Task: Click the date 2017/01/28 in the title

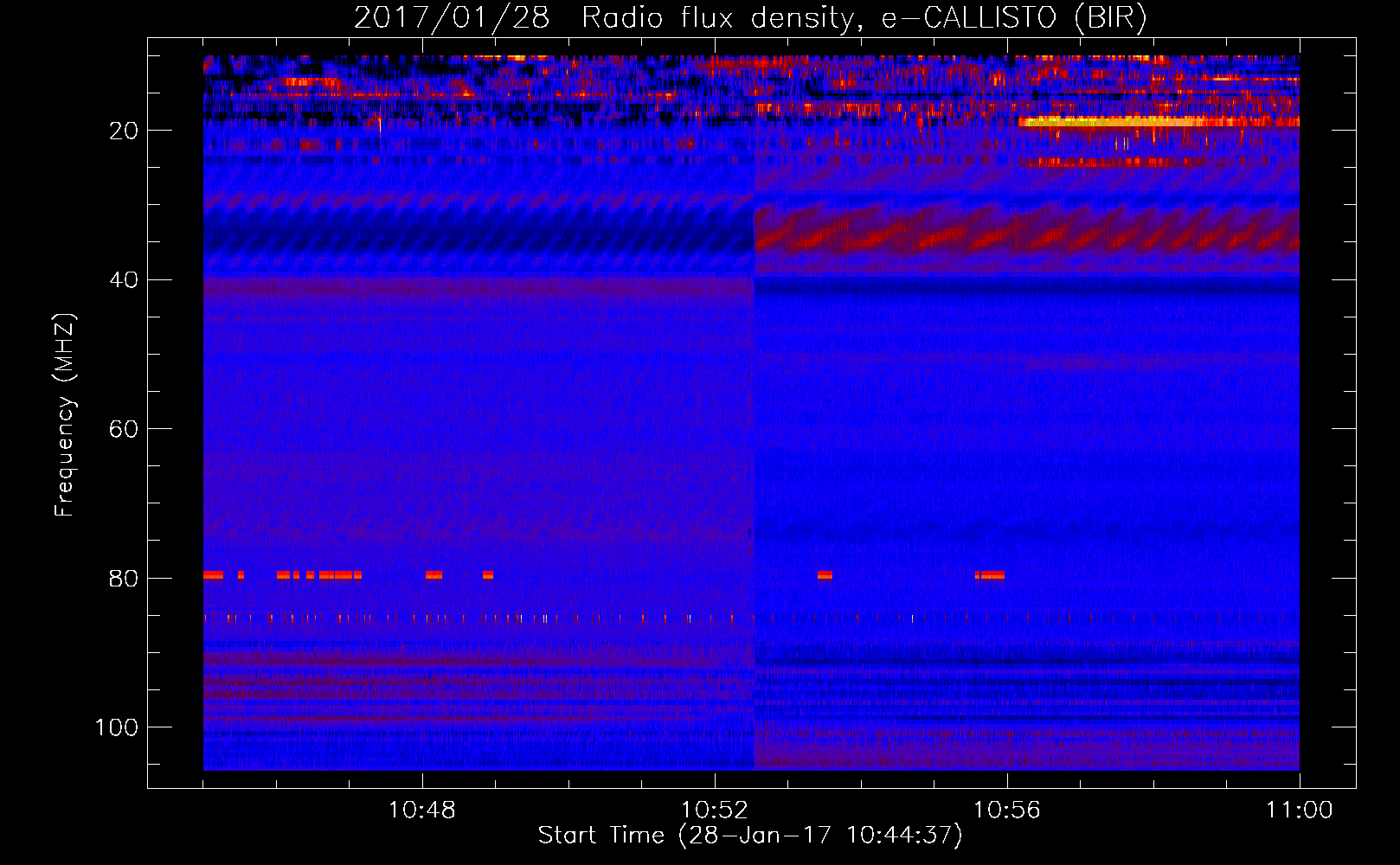Action: pos(452,18)
